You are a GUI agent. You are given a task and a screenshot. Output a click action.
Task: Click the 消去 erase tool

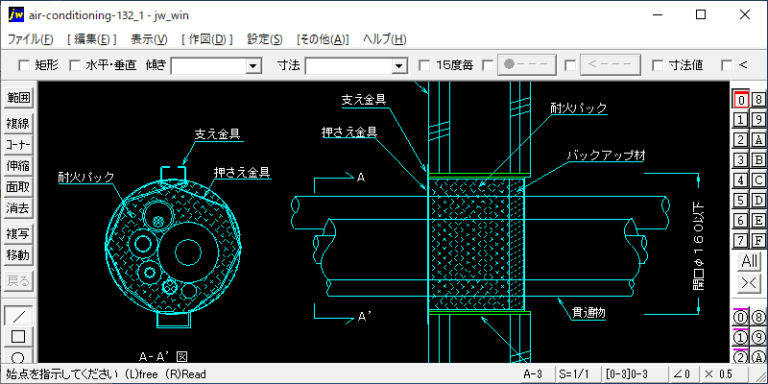(18, 208)
